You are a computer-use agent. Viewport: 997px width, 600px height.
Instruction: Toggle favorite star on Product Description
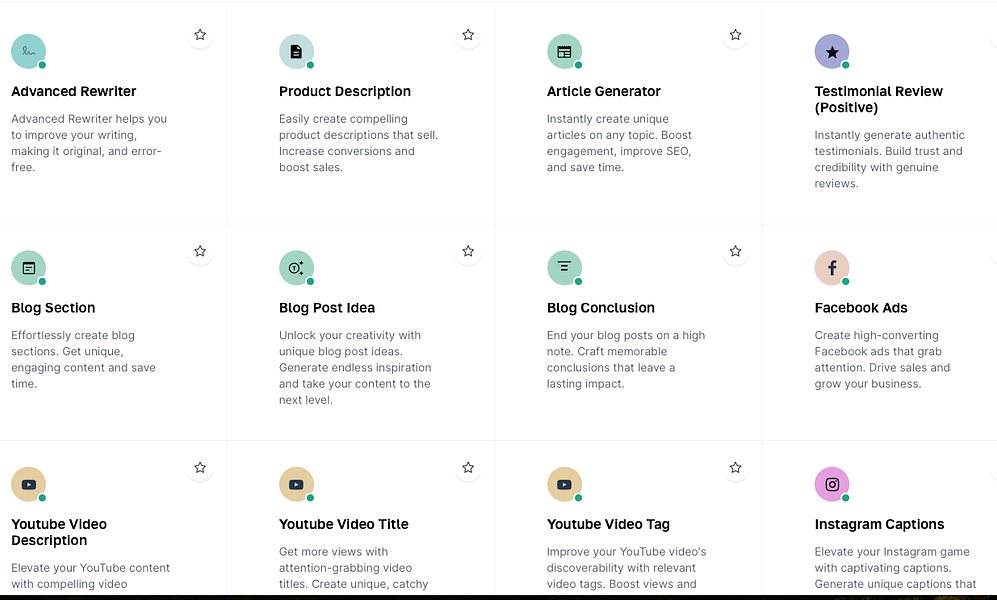(468, 35)
